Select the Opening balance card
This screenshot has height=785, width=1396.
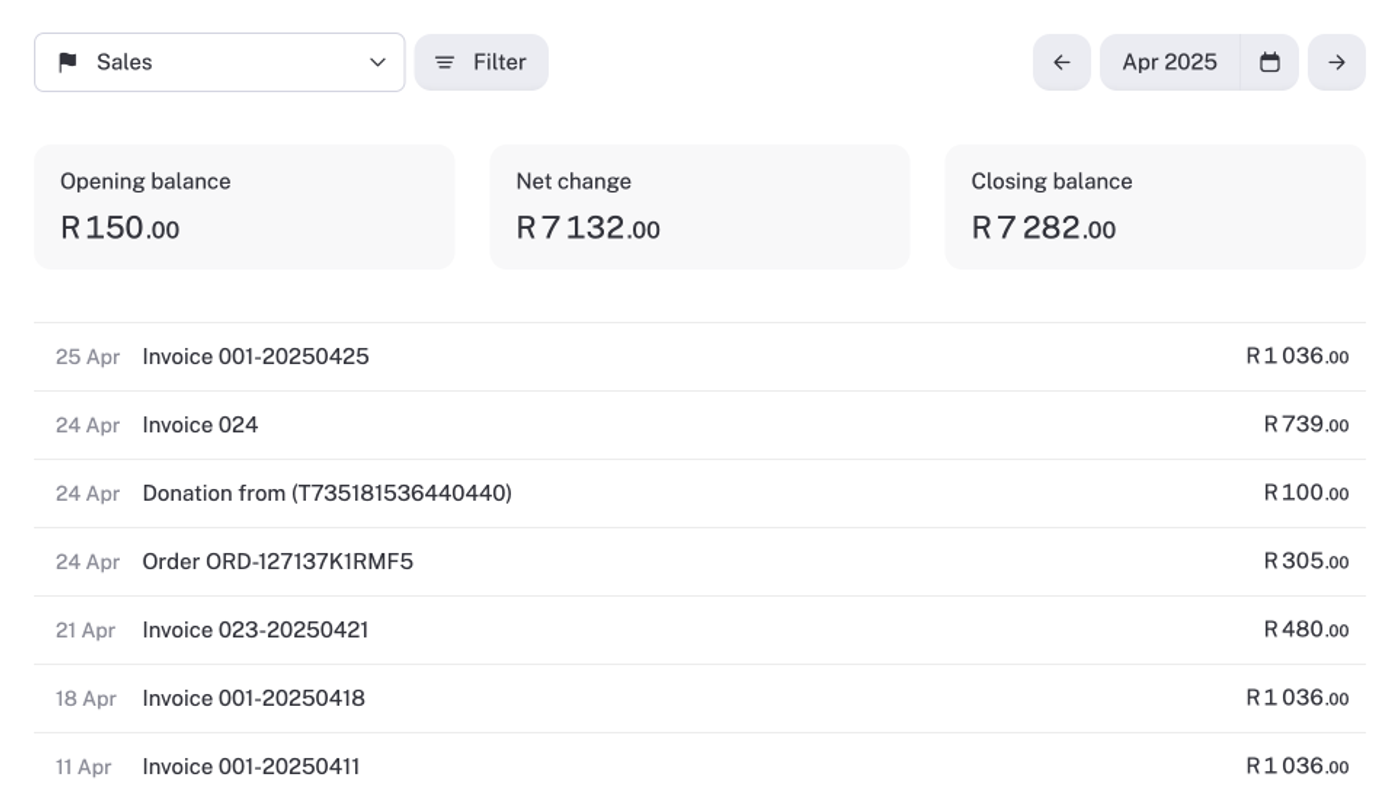click(244, 207)
